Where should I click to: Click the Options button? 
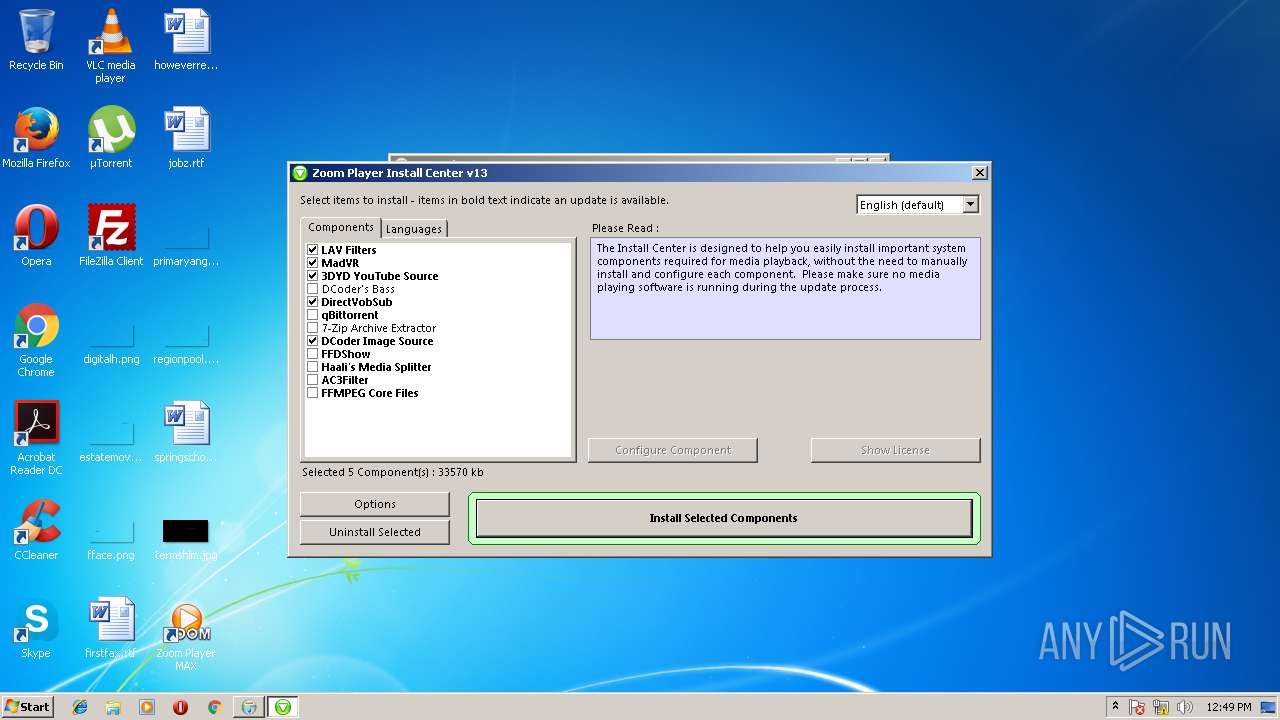[x=375, y=504]
